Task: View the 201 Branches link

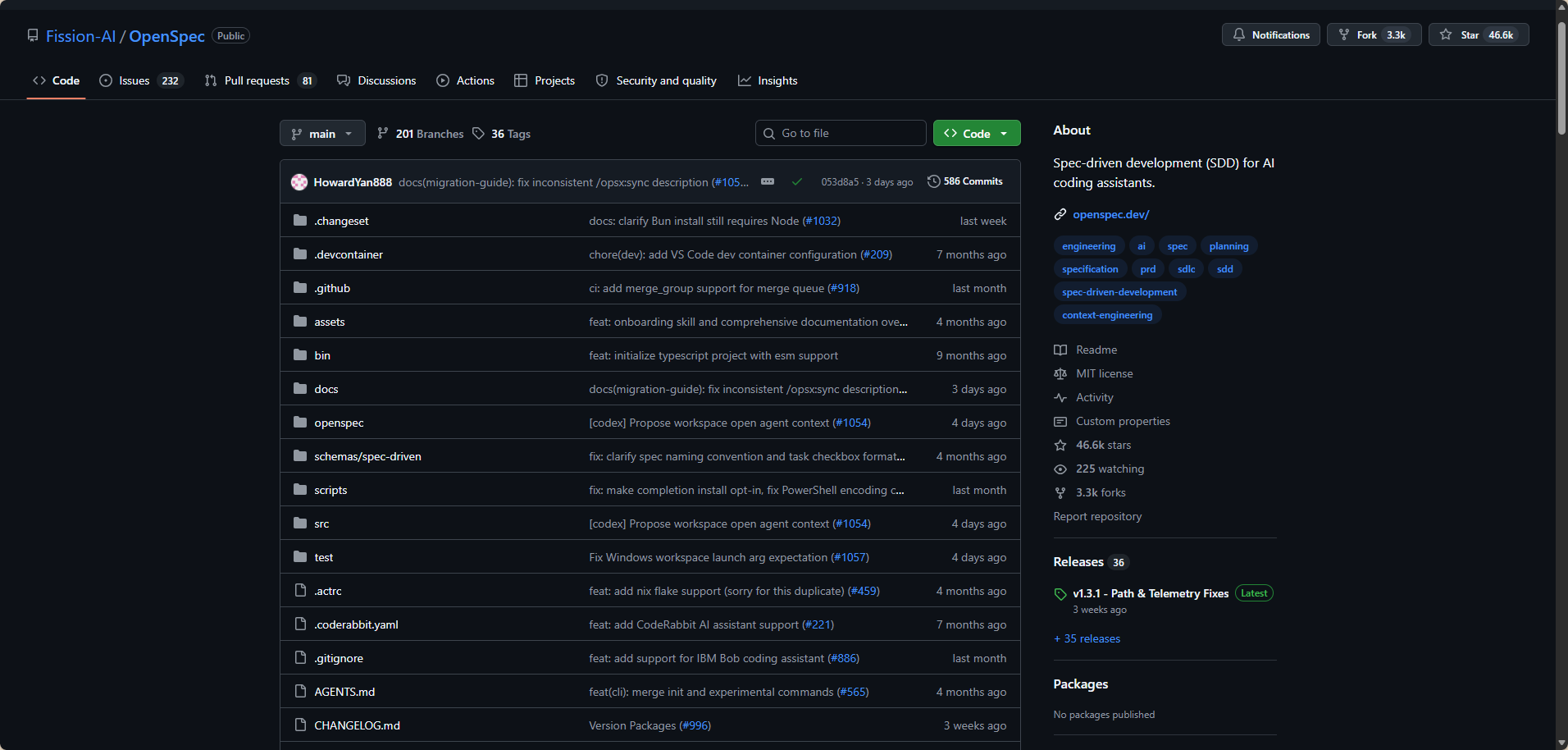Action: point(420,134)
